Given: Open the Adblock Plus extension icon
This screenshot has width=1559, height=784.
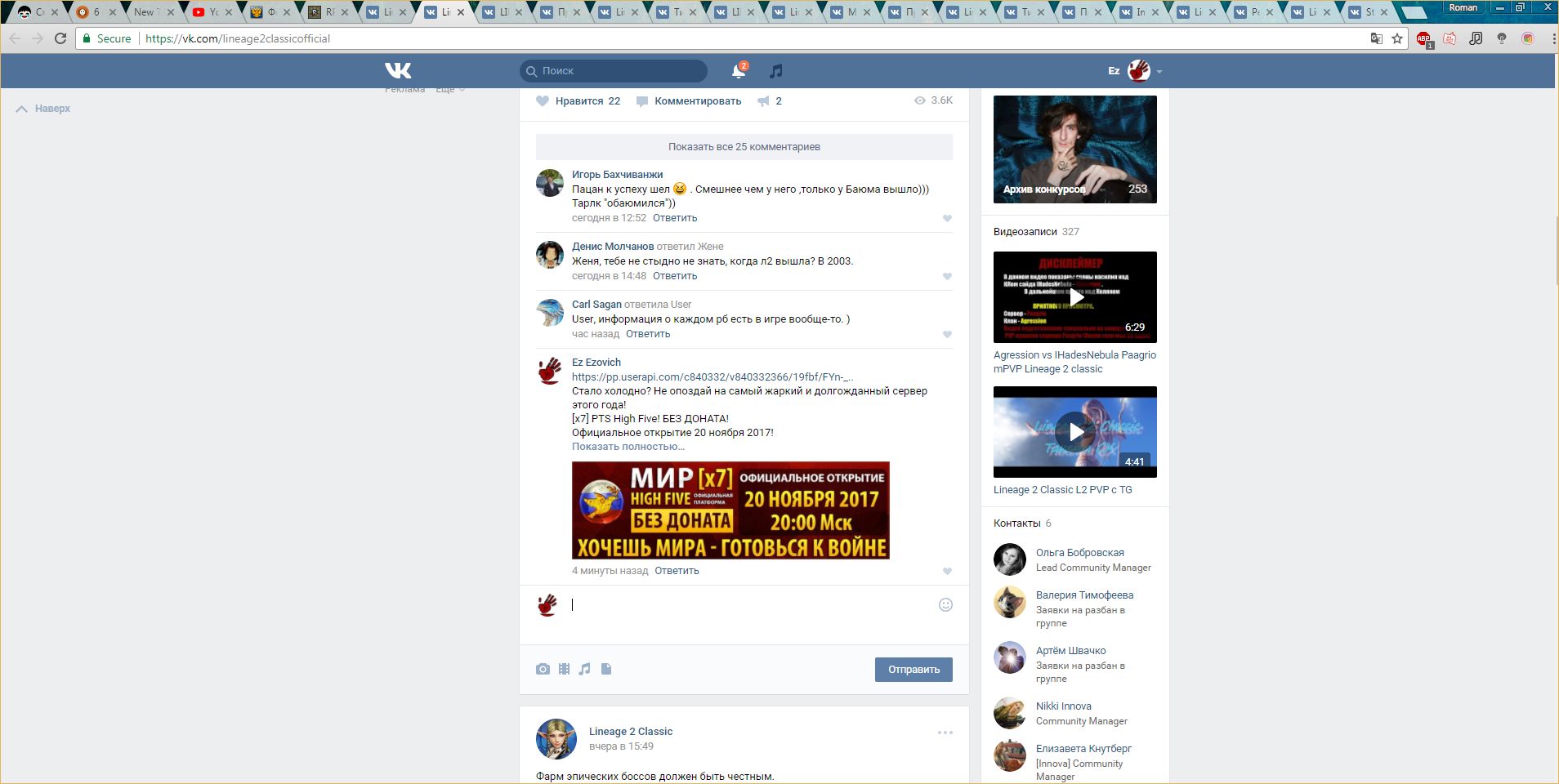Looking at the screenshot, I should click(x=1424, y=38).
